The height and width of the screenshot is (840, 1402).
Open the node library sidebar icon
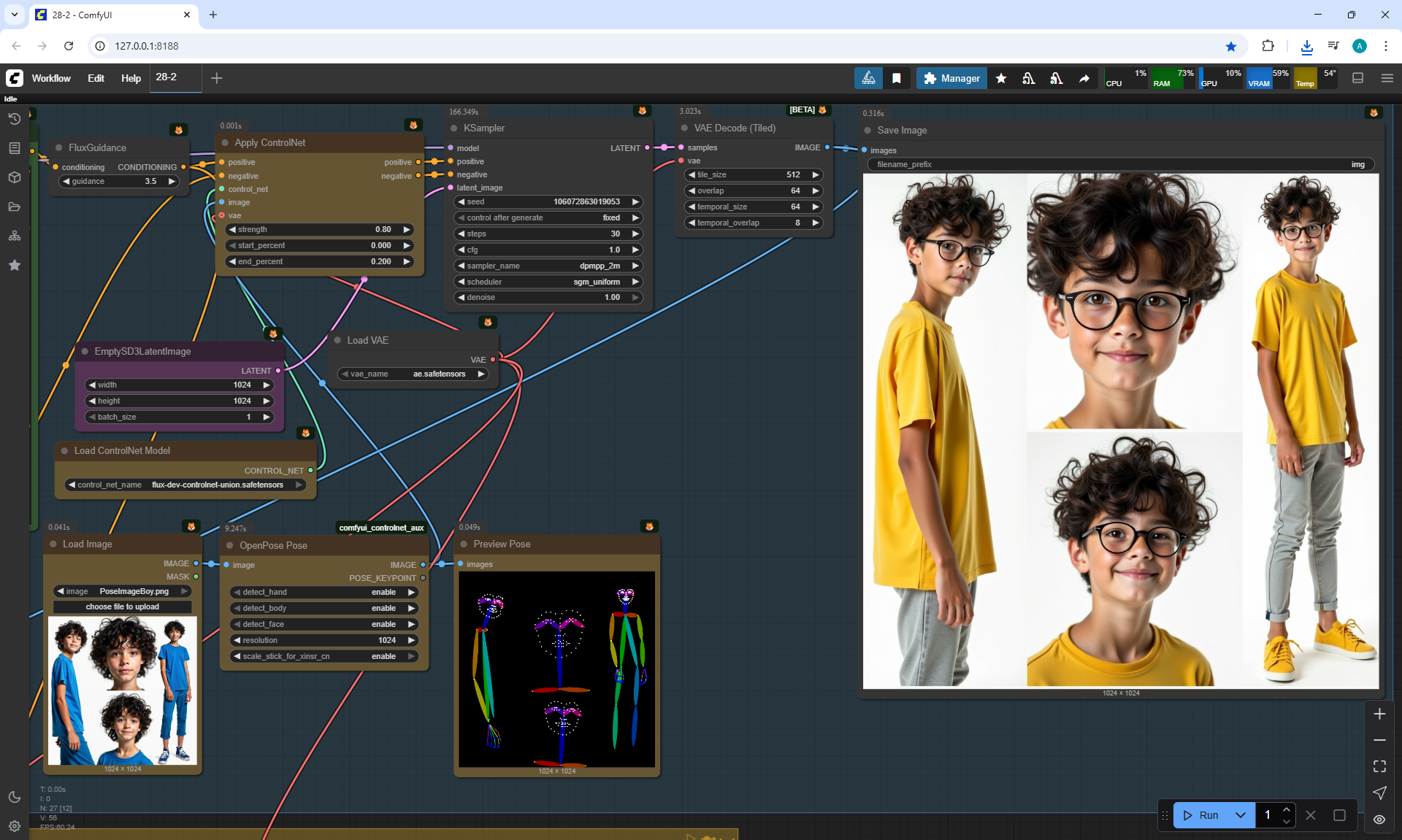click(x=14, y=148)
